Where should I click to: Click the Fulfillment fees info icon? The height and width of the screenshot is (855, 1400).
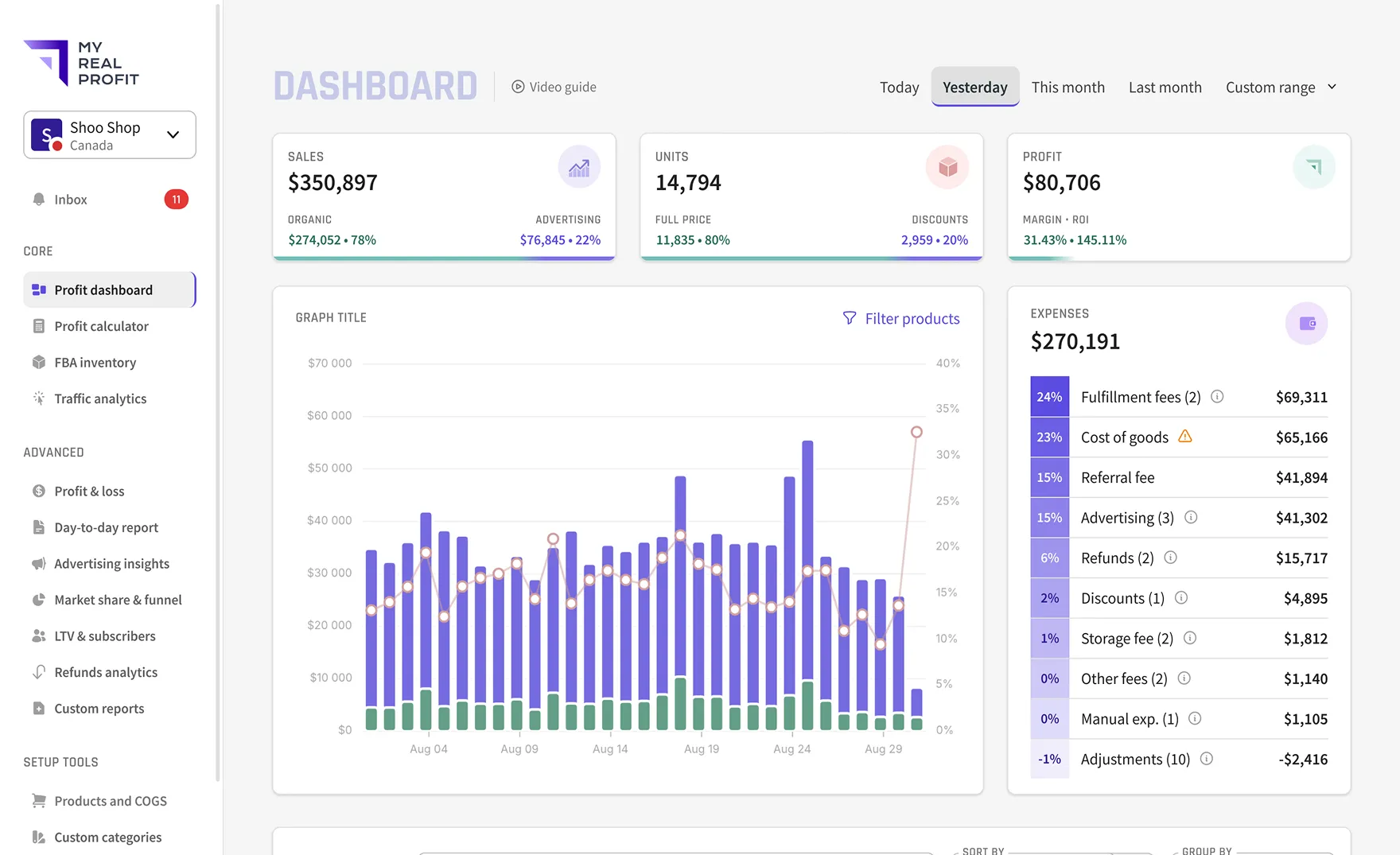(1217, 397)
